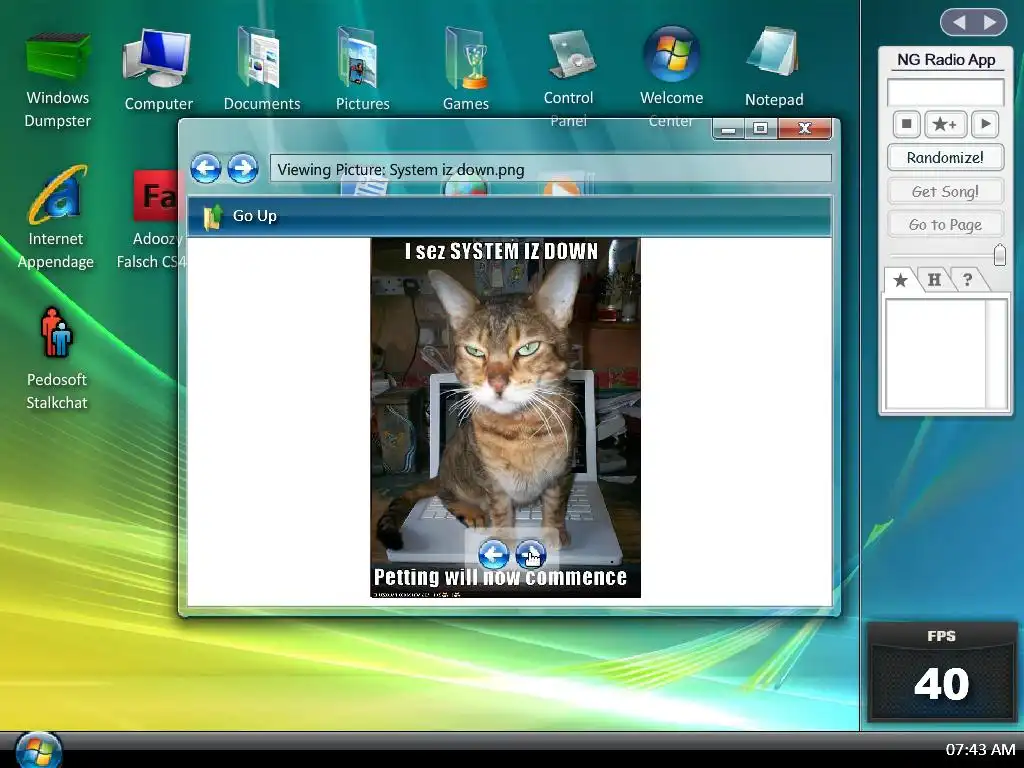Click the sidebar previous gadget arrow

point(959,22)
